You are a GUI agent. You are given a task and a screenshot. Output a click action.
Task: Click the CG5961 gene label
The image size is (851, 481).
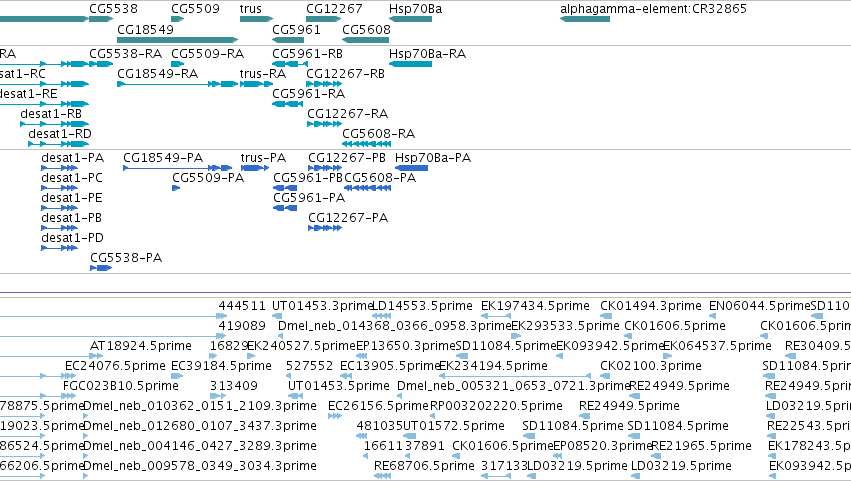click(296, 29)
